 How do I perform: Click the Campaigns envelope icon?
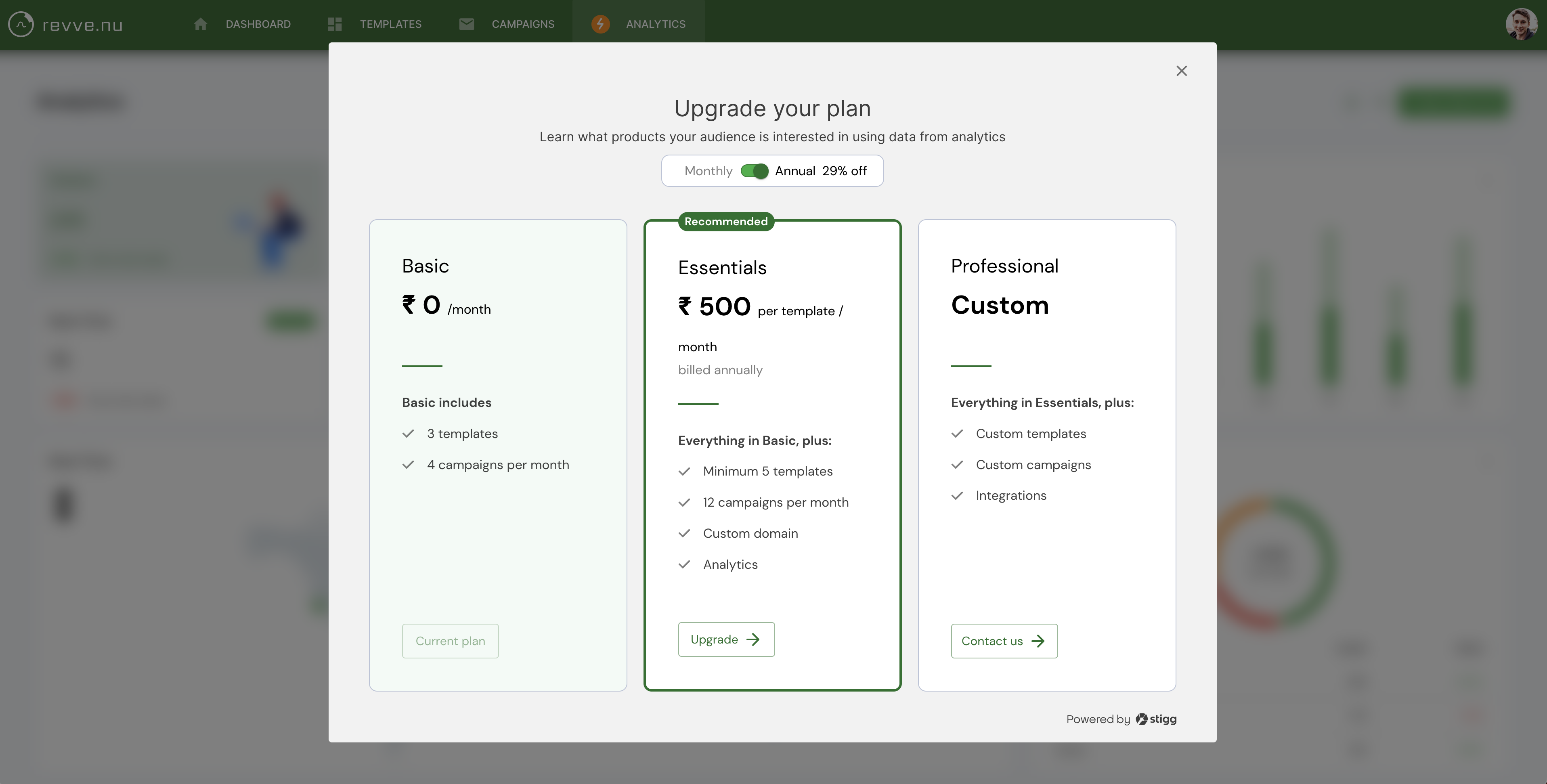pos(467,24)
